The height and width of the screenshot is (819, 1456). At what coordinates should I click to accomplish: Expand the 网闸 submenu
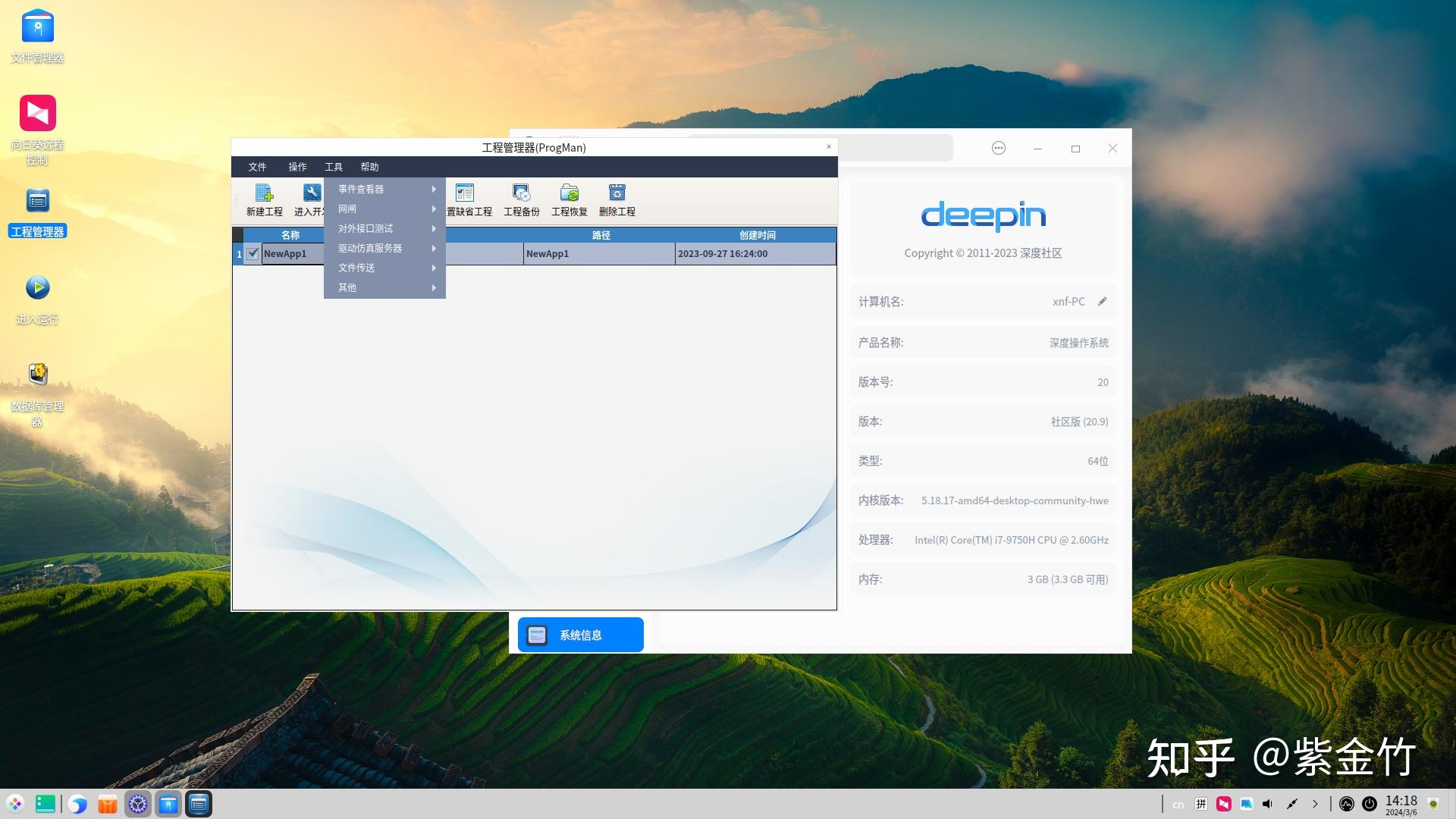click(384, 209)
